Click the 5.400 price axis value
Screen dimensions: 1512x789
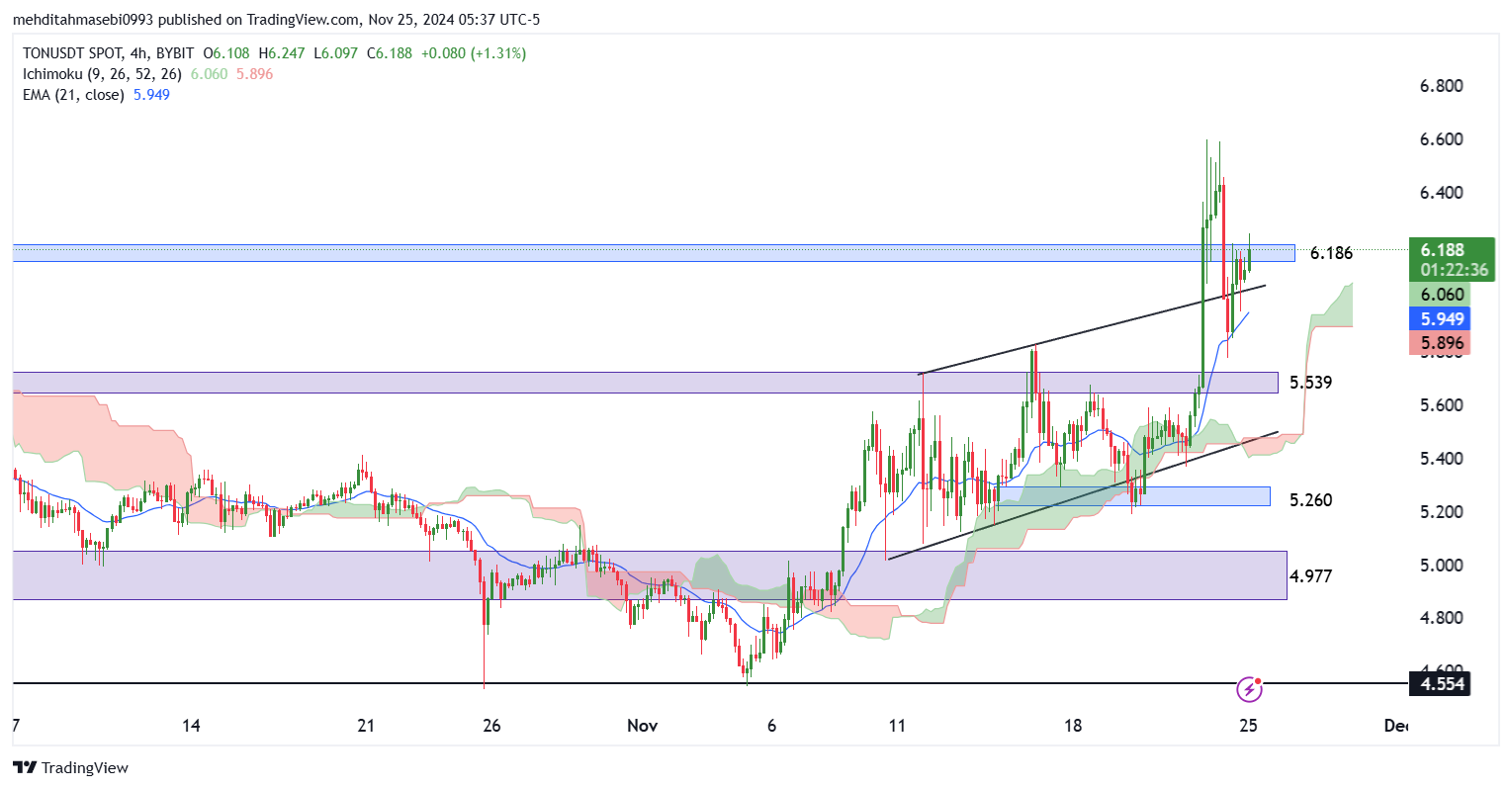click(x=1442, y=459)
